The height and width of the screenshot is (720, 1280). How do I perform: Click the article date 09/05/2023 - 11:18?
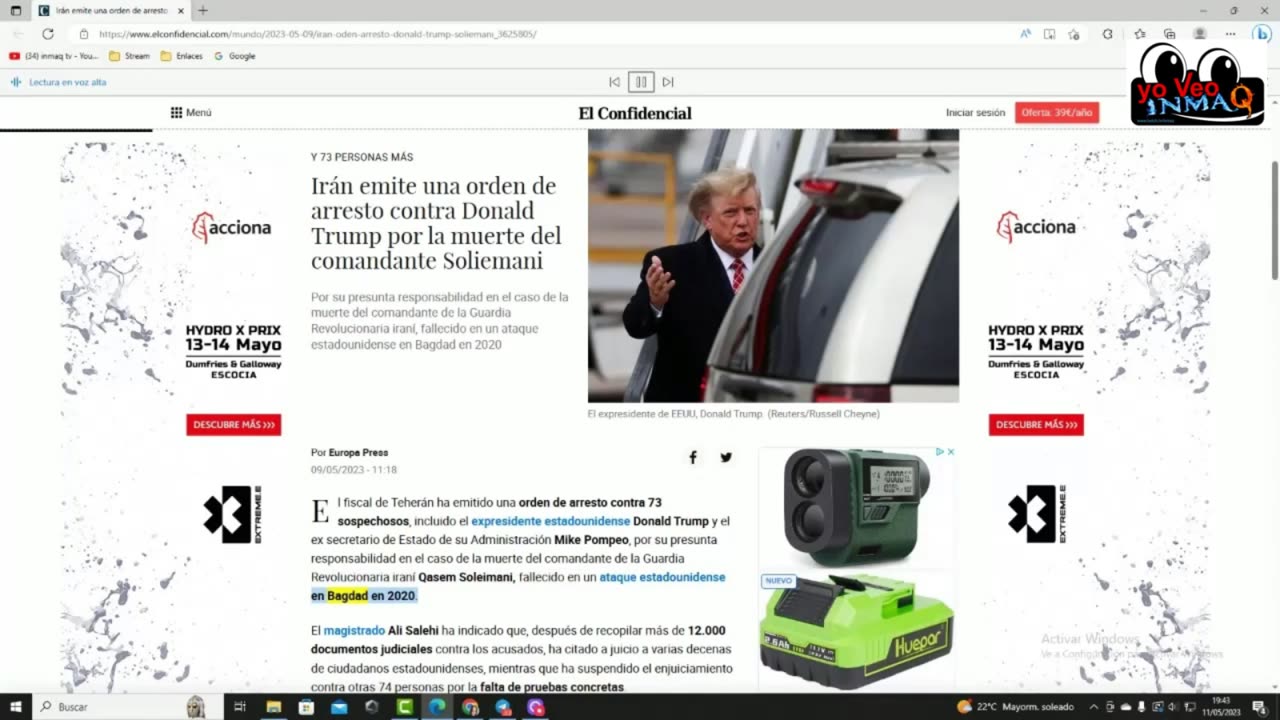(x=354, y=469)
